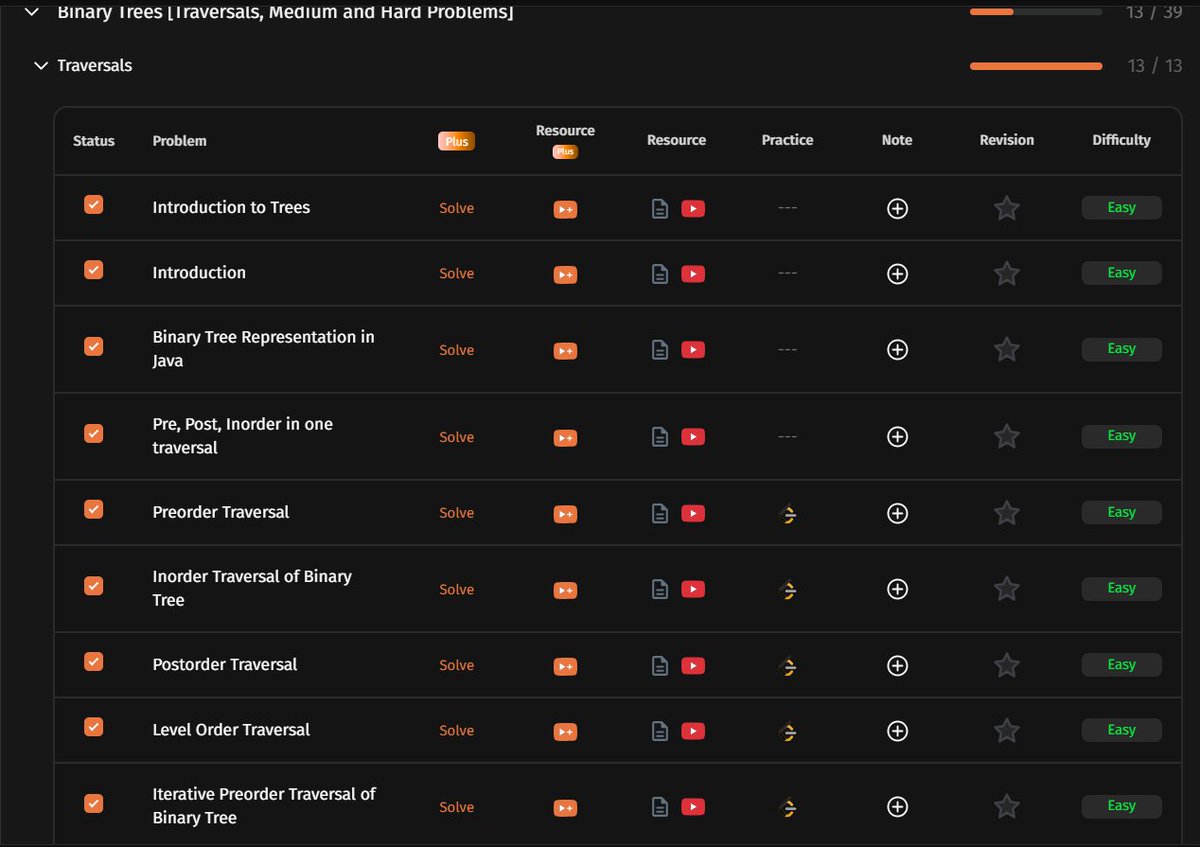The height and width of the screenshot is (847, 1200).
Task: Click the 13 / 13 Traversals counter
Action: click(1155, 66)
